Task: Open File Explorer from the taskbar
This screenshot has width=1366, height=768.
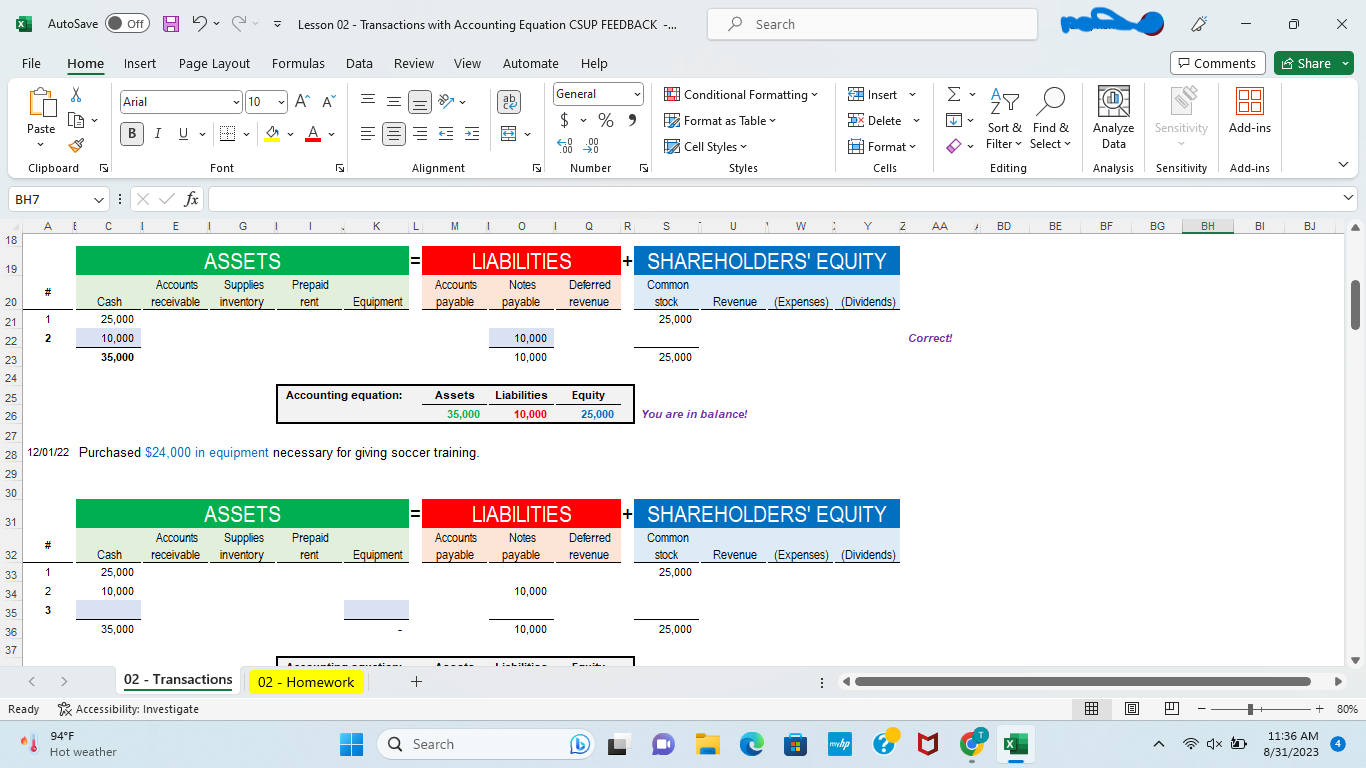Action: pyautogui.click(x=708, y=744)
